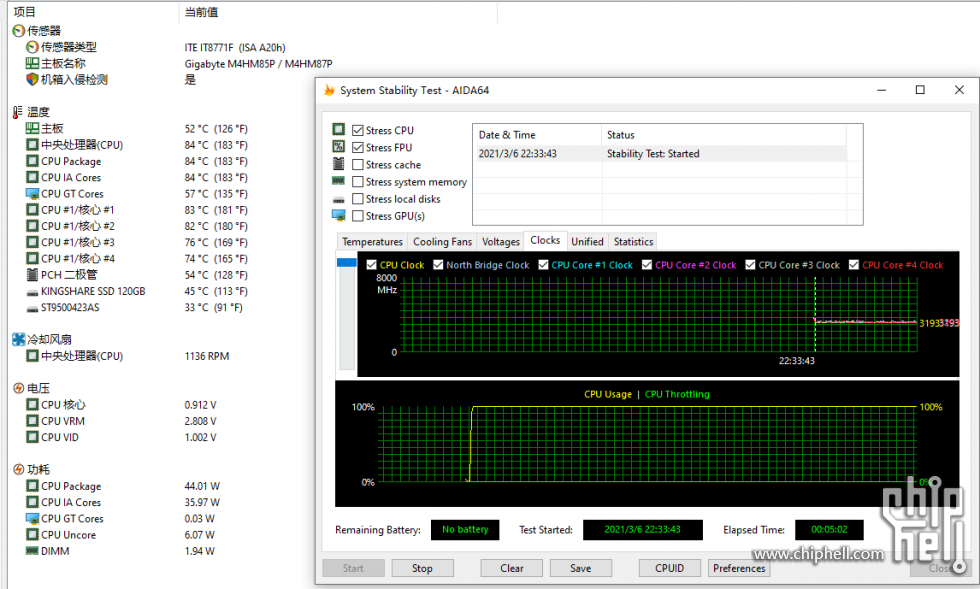Click the disabled Start button

353,568
